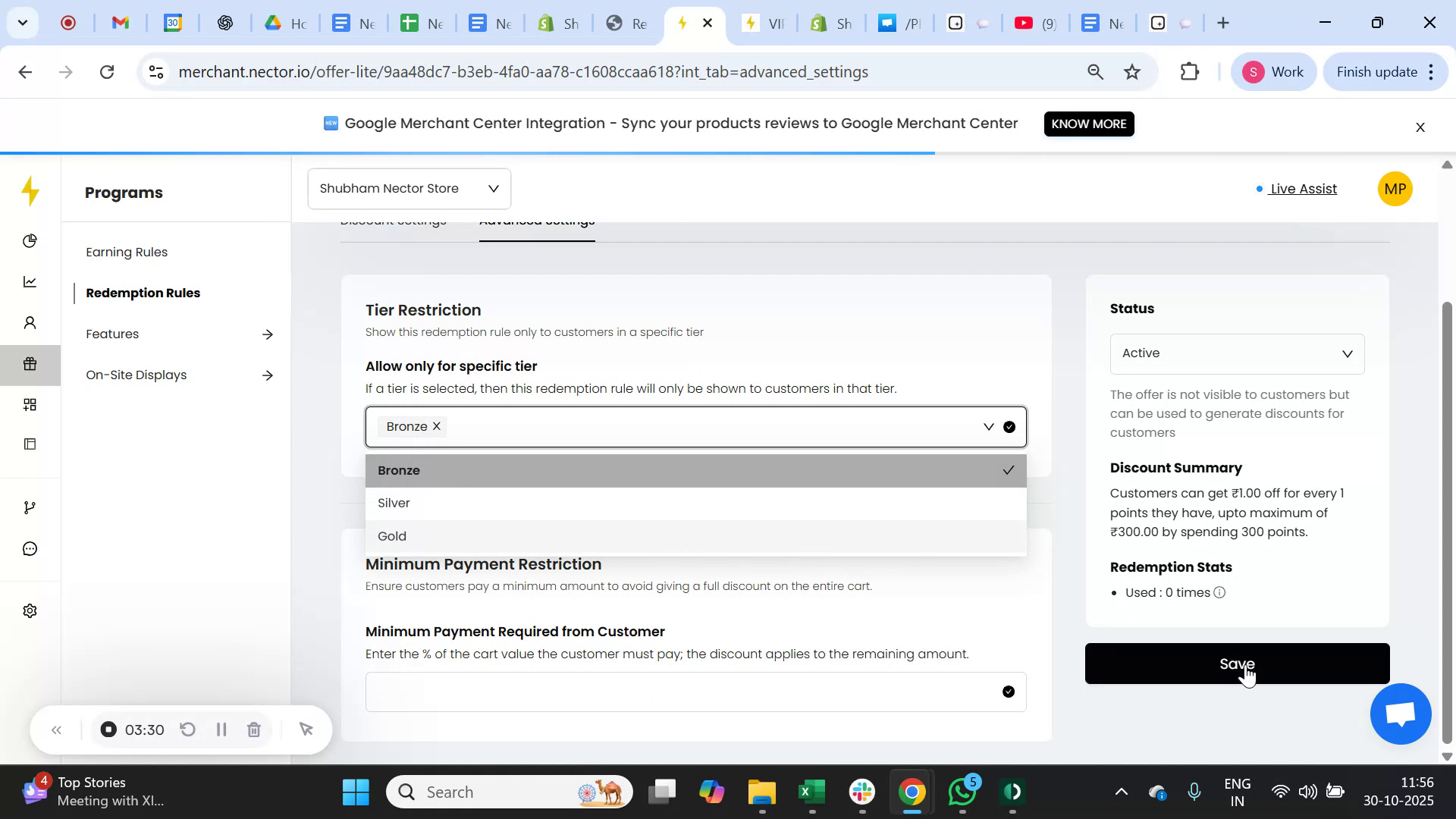This screenshot has height=819, width=1456.
Task: Select the layout panel icon in sidebar
Action: (30, 444)
